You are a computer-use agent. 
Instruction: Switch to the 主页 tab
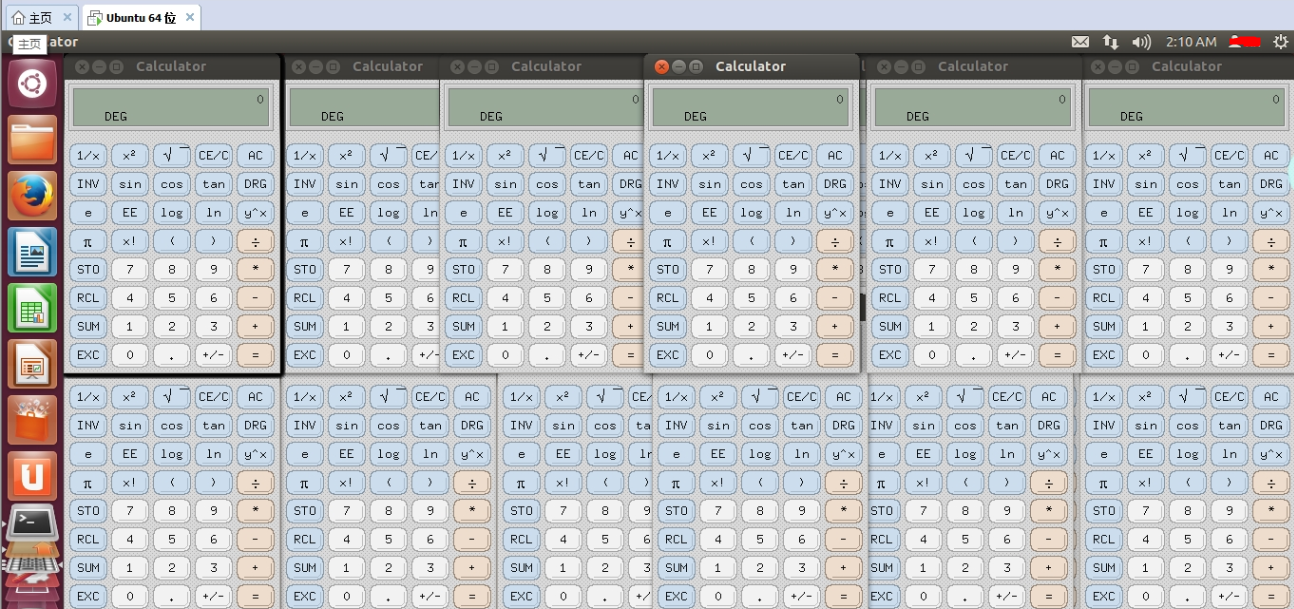40,17
